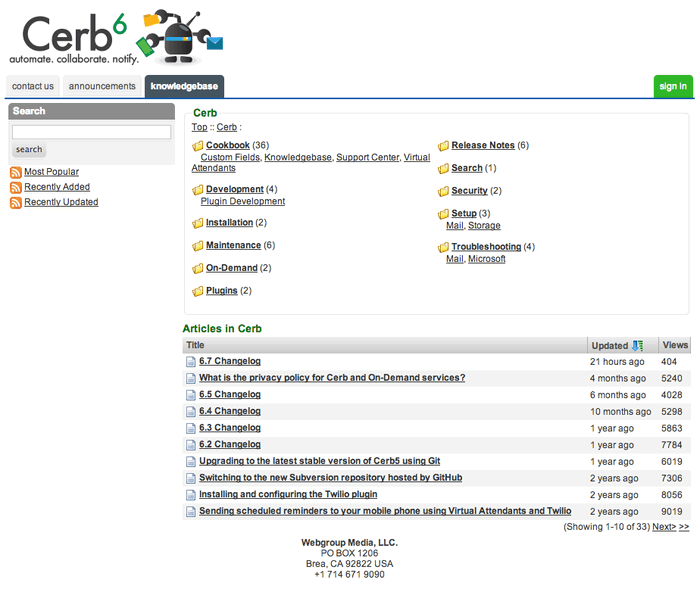The height and width of the screenshot is (595, 700).
Task: Open the Storage subcategory under Setup
Action: (x=484, y=225)
